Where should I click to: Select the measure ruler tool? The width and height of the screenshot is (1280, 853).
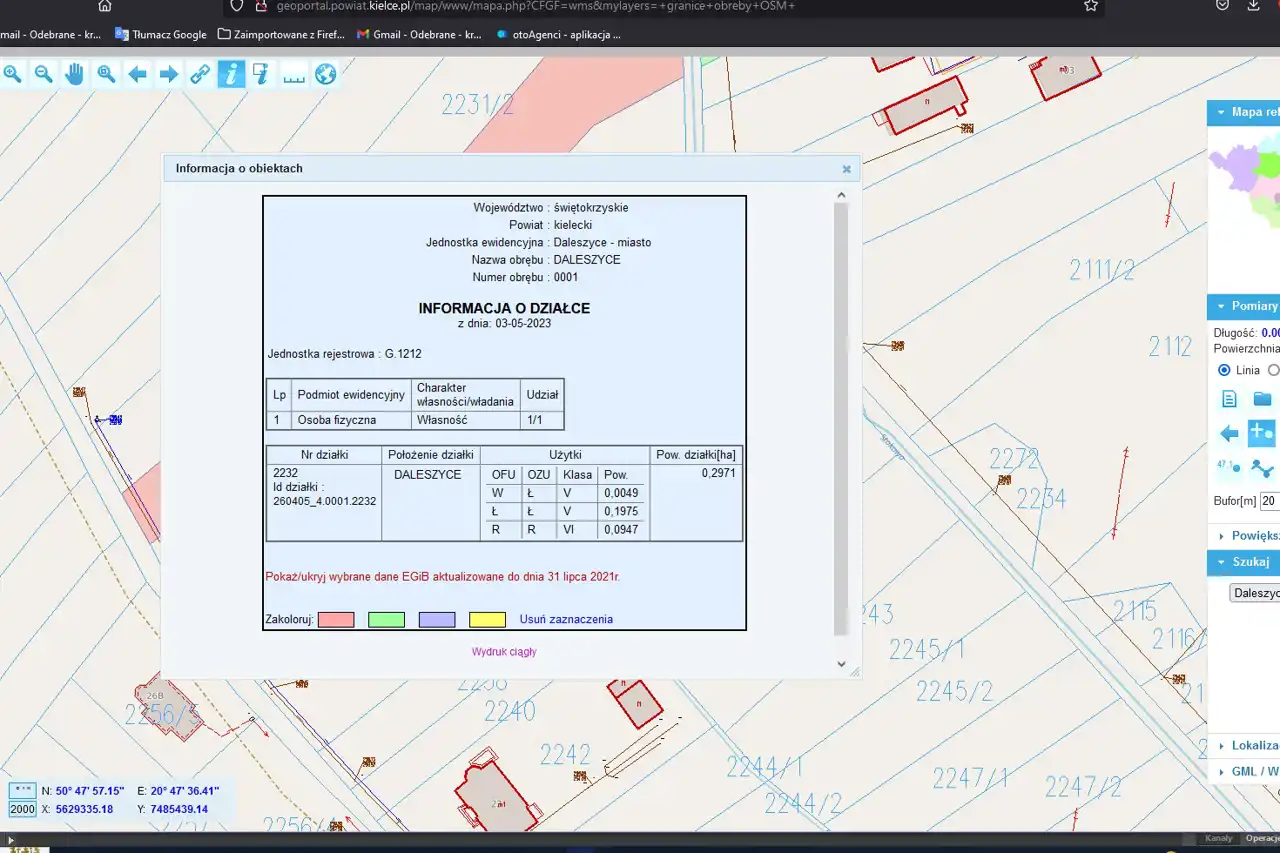point(294,74)
